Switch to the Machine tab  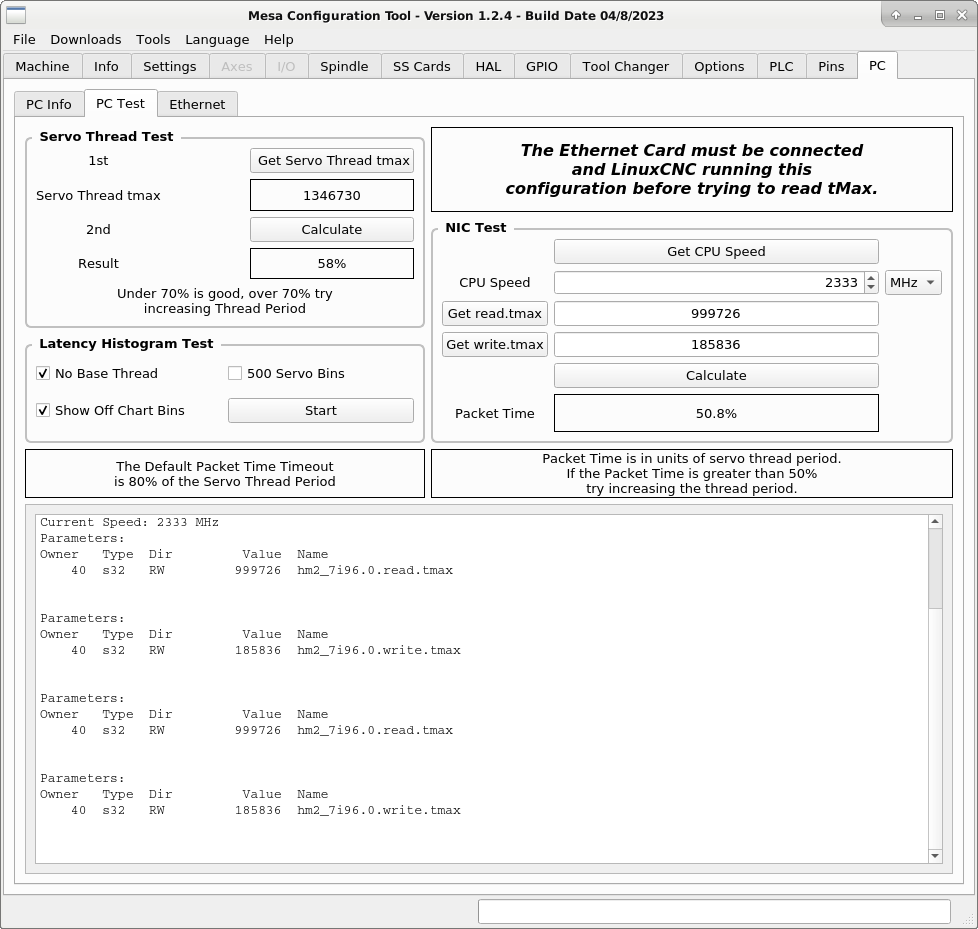pos(42,66)
